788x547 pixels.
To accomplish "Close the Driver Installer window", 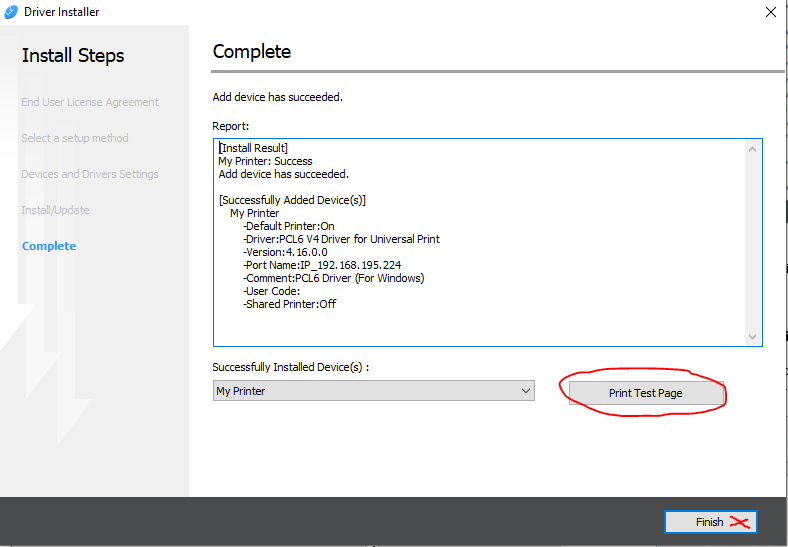I will (770, 12).
